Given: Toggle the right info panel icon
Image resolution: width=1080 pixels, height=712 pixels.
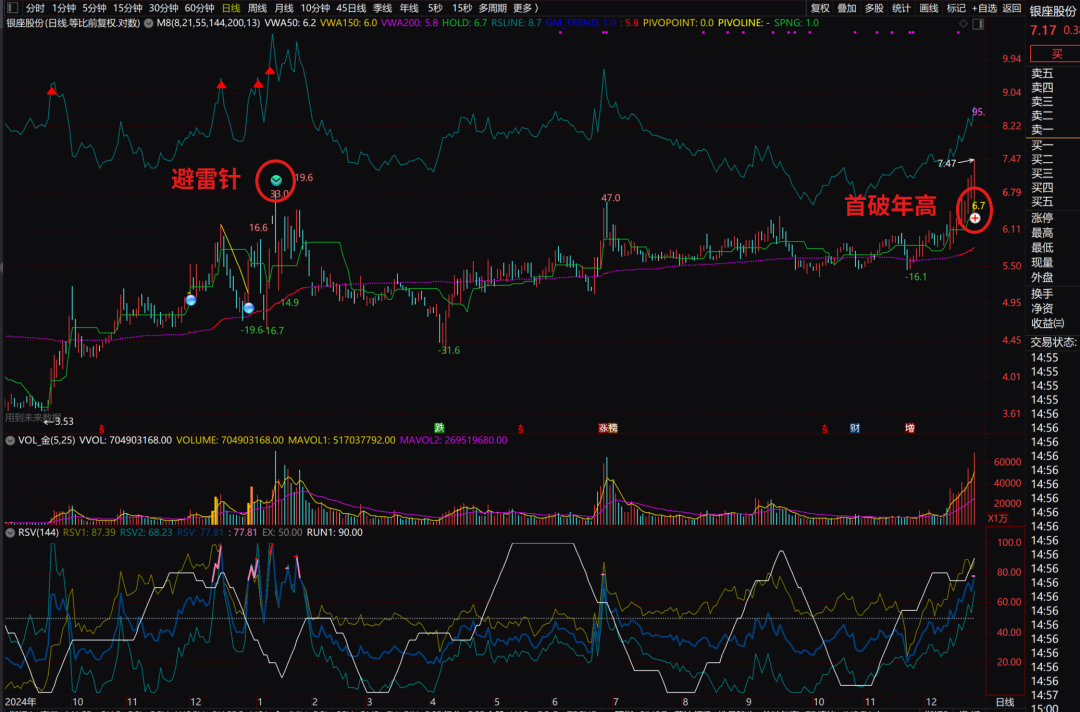Looking at the screenshot, I should (x=978, y=24).
